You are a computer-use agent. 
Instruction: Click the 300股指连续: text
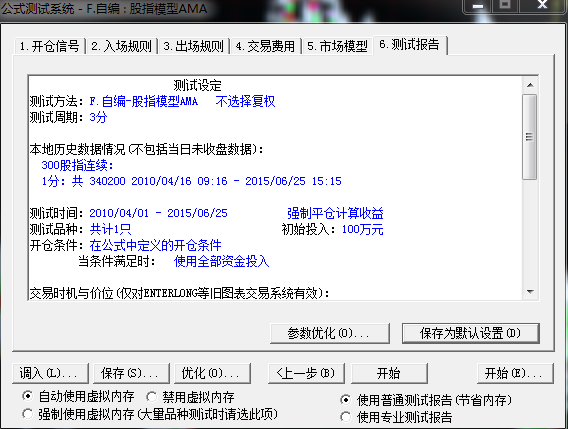coord(78,165)
